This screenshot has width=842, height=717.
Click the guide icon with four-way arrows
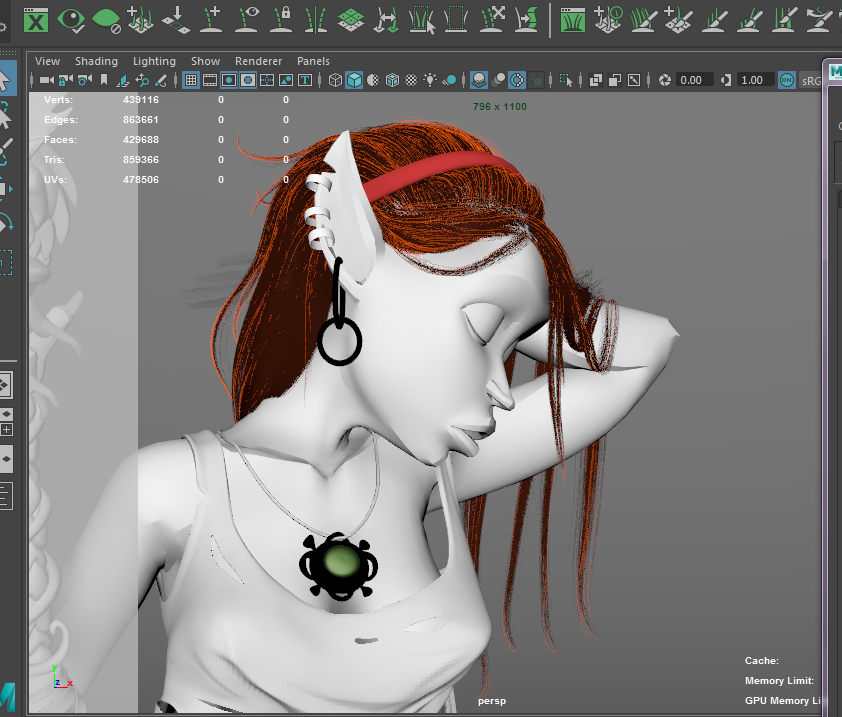coord(491,20)
